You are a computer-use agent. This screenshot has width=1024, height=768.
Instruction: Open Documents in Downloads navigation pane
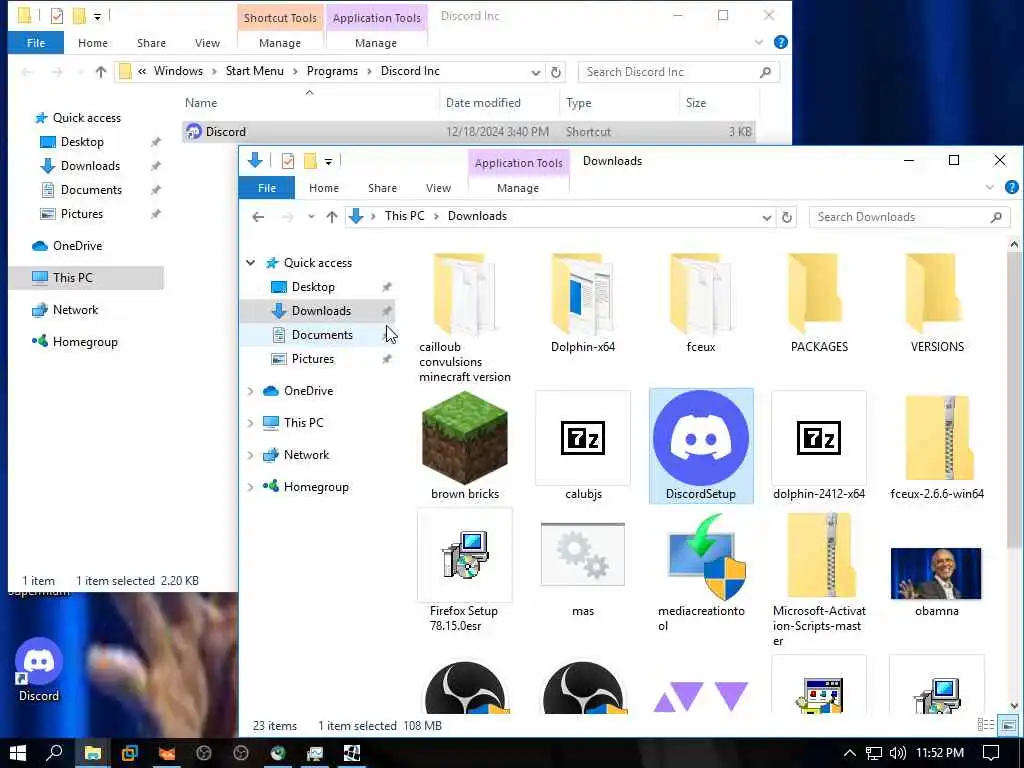pyautogui.click(x=322, y=335)
